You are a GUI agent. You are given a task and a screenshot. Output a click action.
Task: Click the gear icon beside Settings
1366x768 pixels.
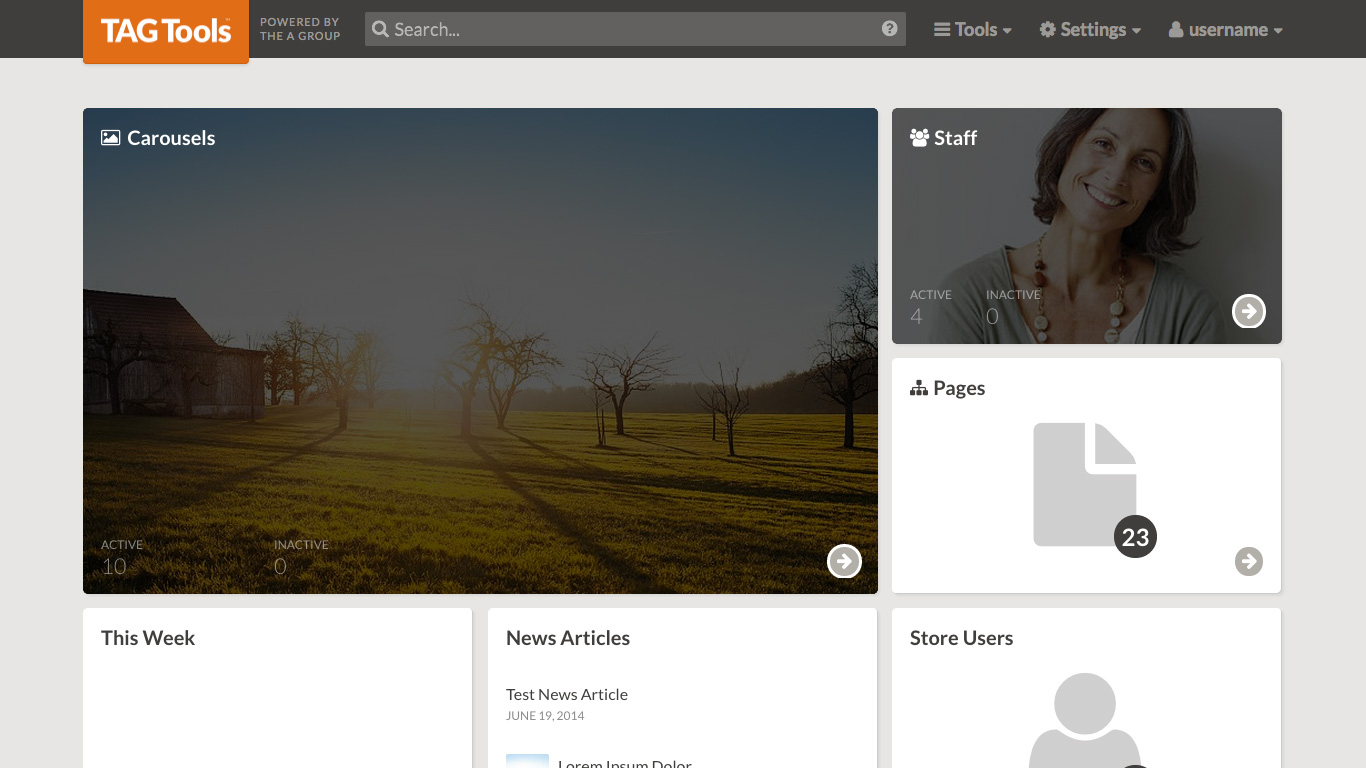coord(1048,30)
